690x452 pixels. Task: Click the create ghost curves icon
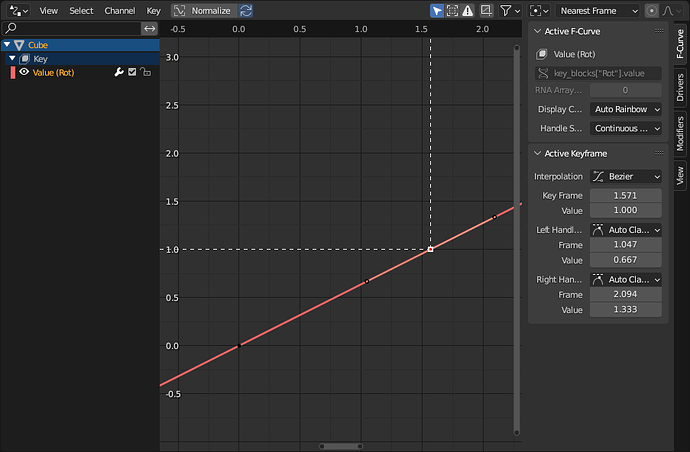[486, 11]
